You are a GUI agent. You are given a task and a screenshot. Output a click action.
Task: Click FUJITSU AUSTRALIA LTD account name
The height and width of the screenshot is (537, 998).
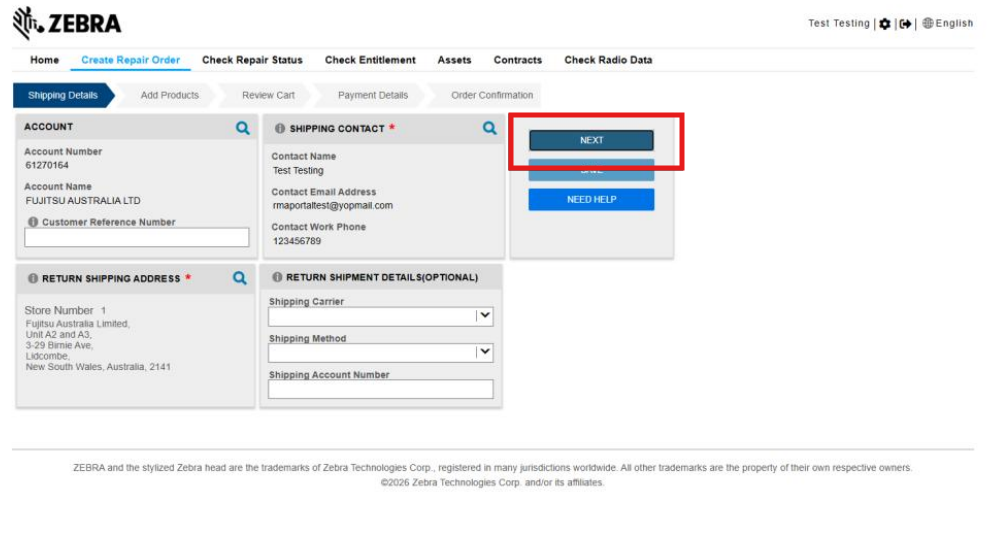tap(83, 200)
